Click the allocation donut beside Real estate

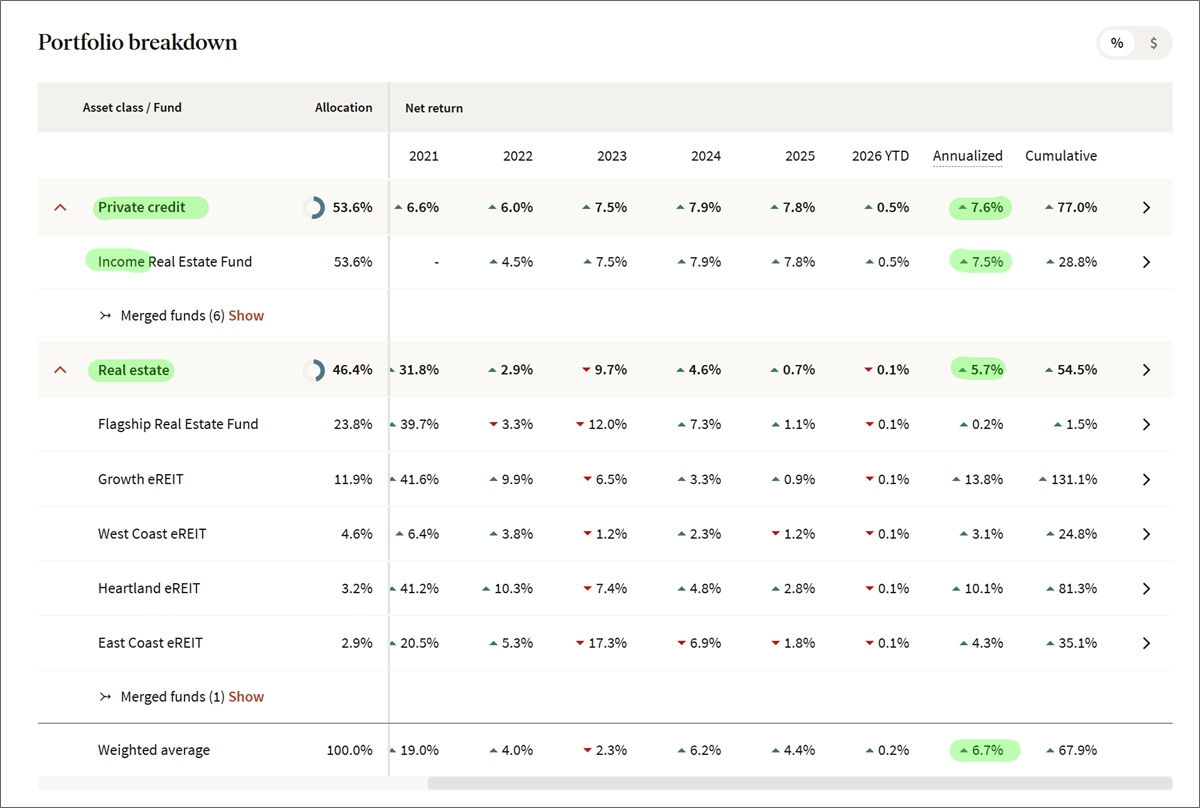coord(313,369)
